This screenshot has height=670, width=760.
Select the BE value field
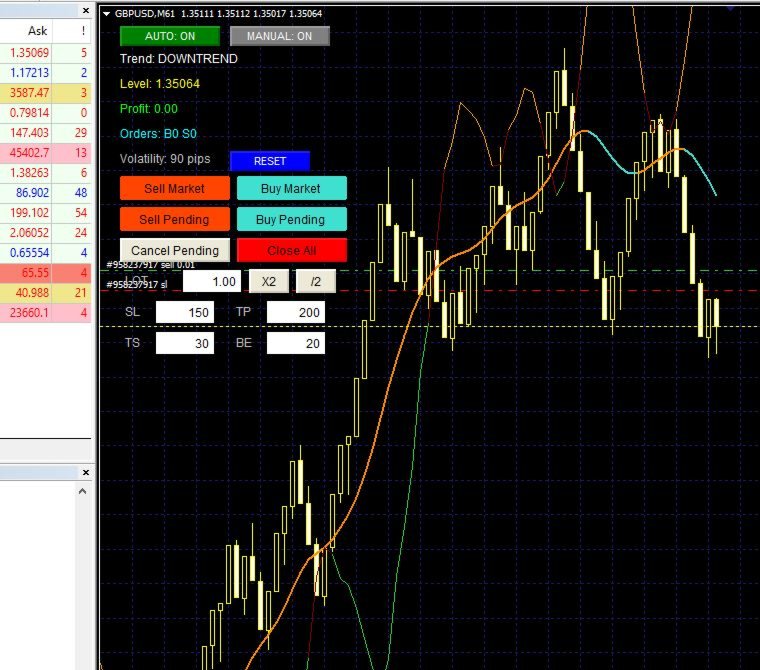pos(296,343)
